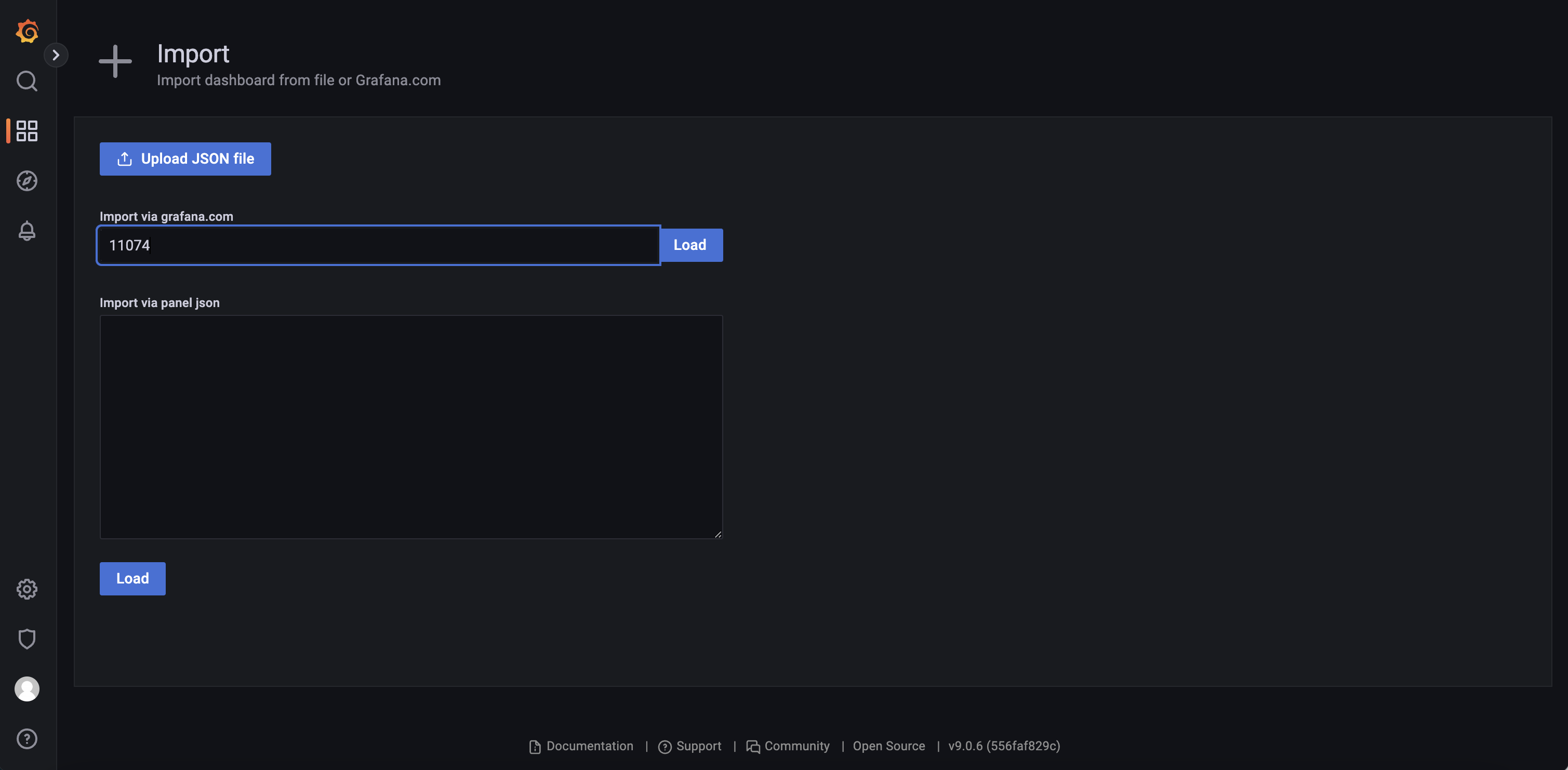
Task: Open the Help question mark icon
Action: (x=27, y=738)
